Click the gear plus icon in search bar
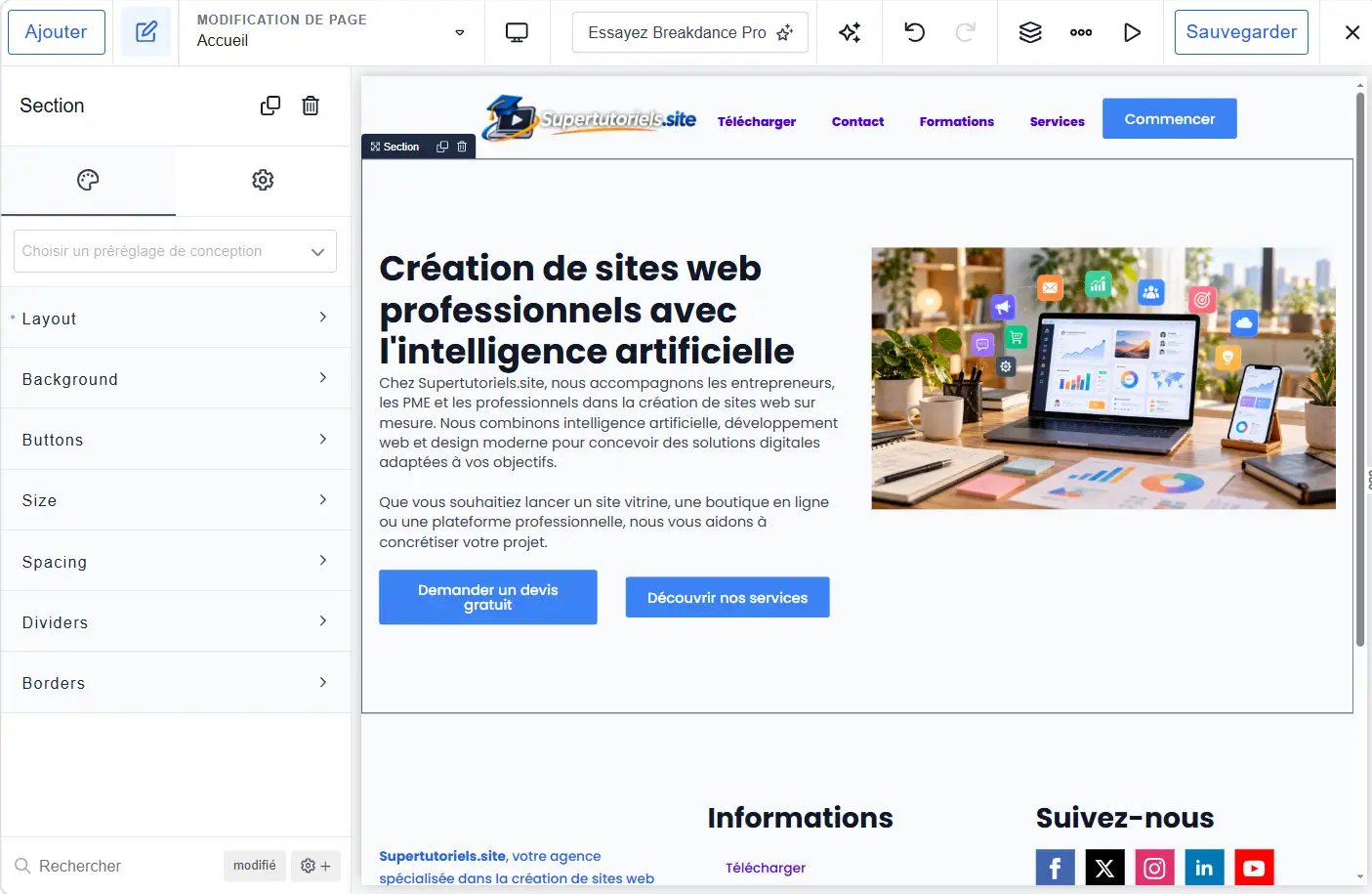1372x894 pixels. (x=315, y=866)
